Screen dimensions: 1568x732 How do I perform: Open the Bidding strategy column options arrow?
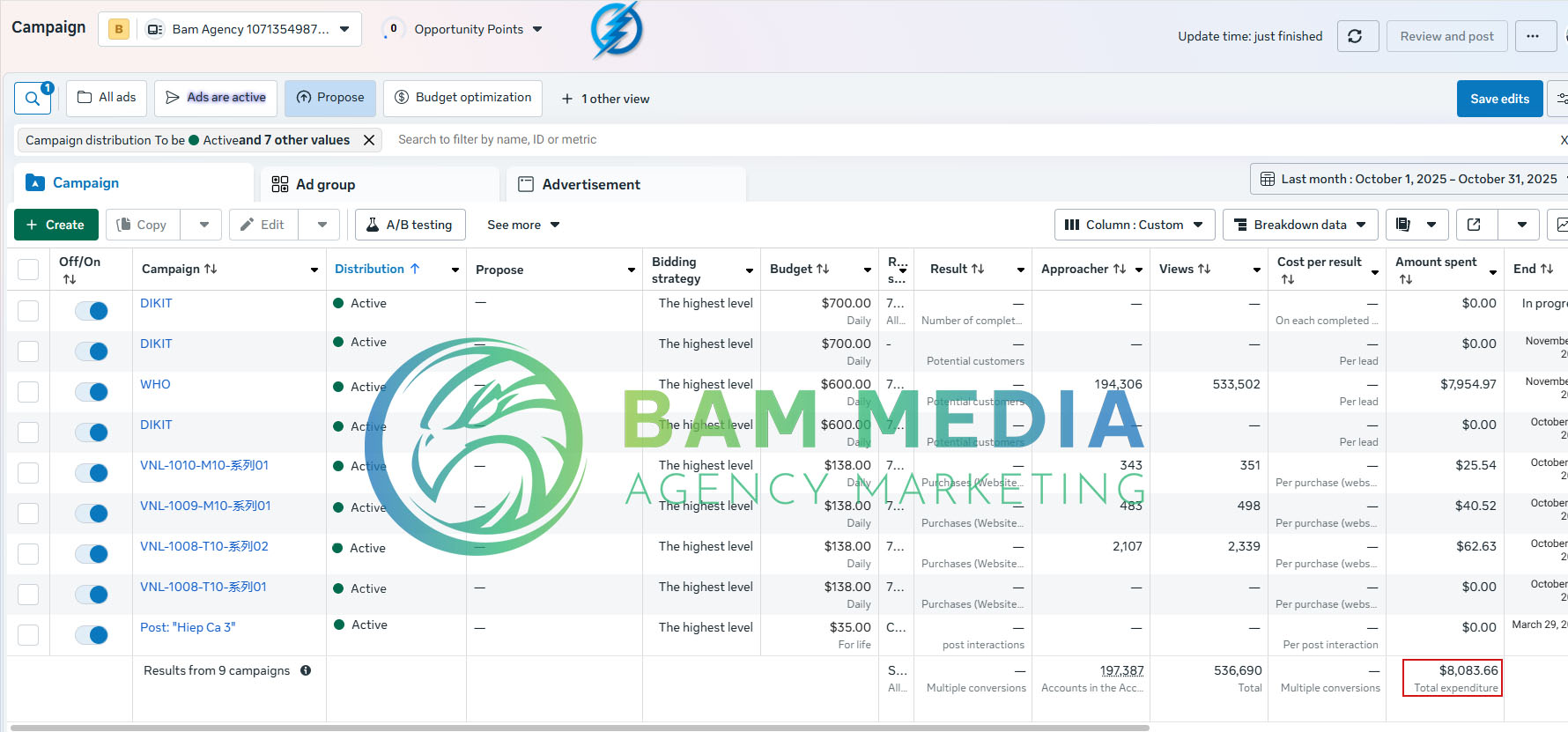pos(750,270)
